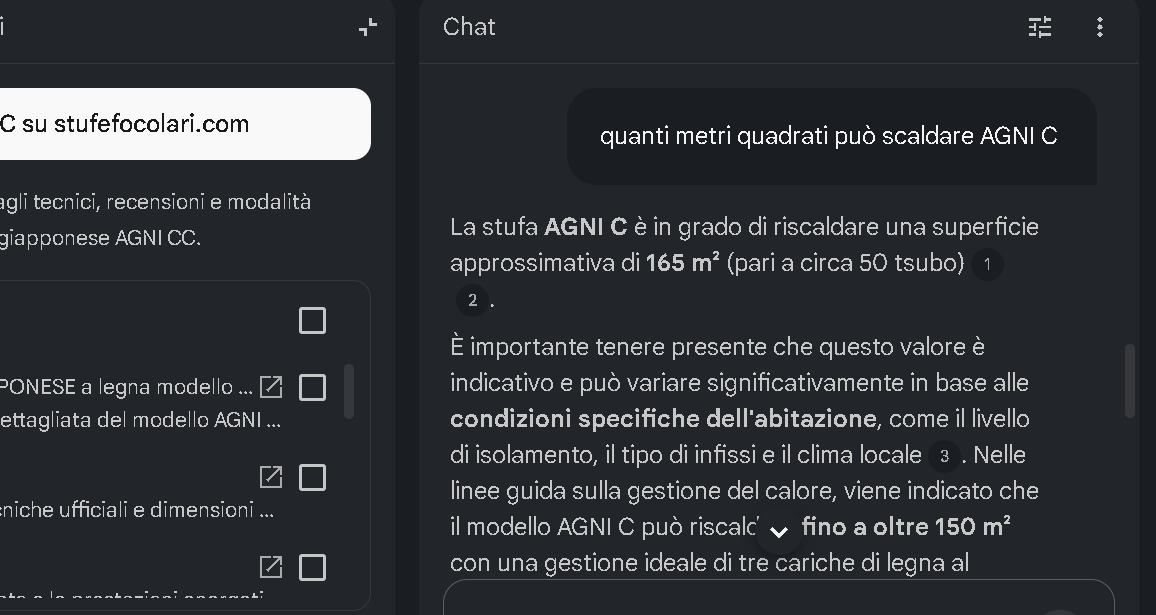This screenshot has width=1156, height=615.
Task: Click the 'su stufefocolari.com' search field
Action: 180,124
